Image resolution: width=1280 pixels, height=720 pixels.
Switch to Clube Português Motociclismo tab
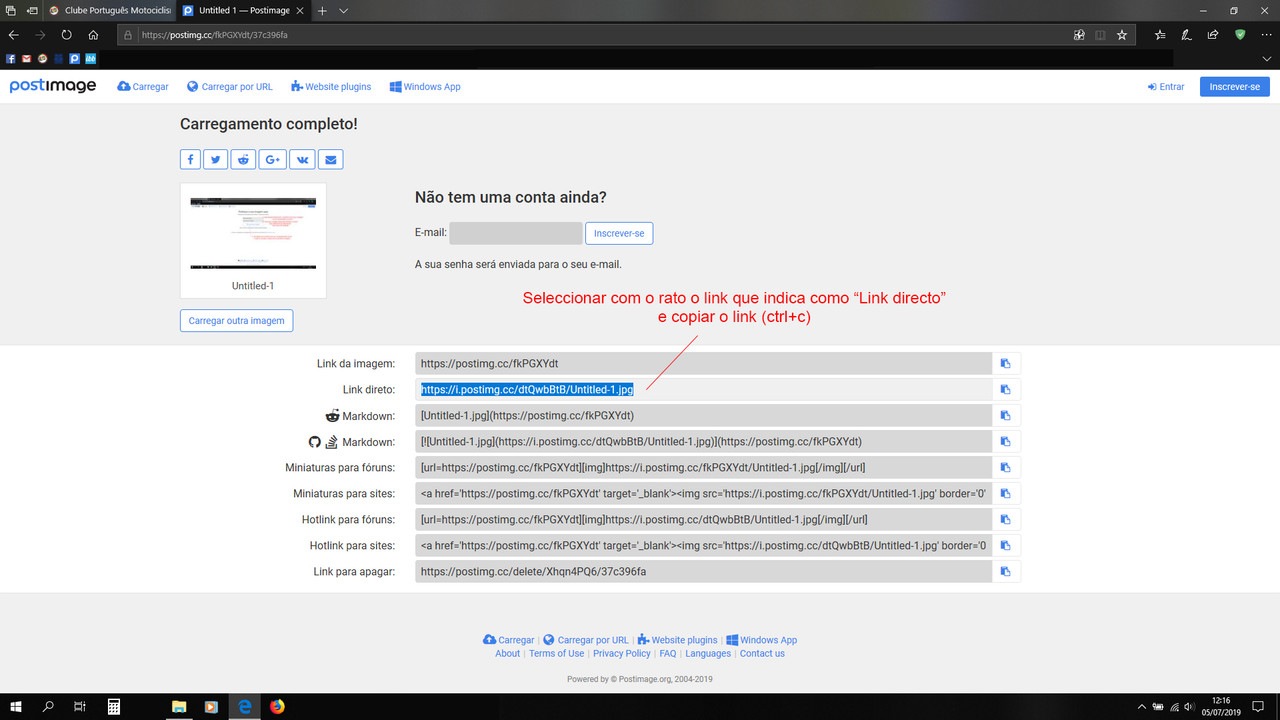click(110, 10)
